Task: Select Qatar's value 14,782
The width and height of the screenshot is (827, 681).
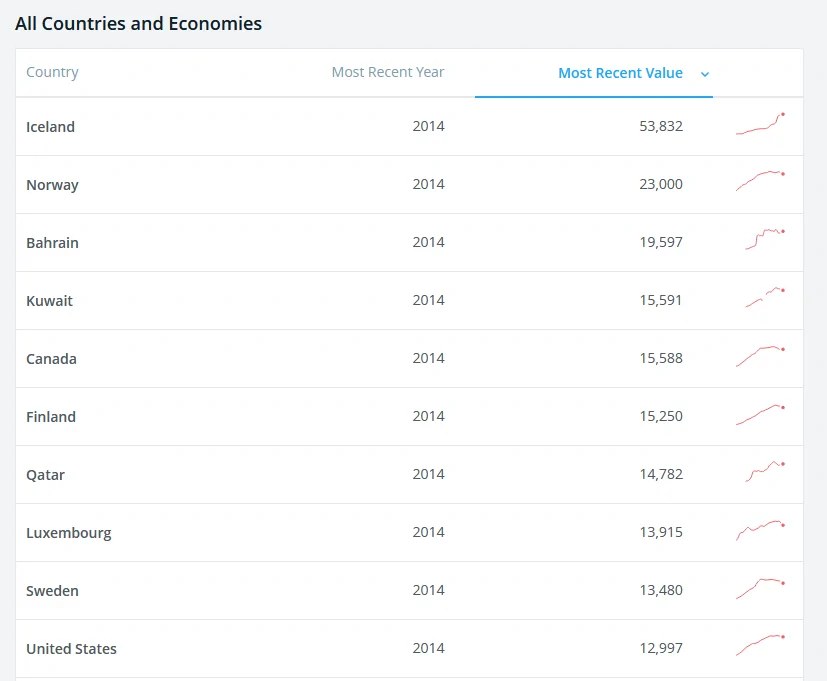Action: pyautogui.click(x=661, y=474)
